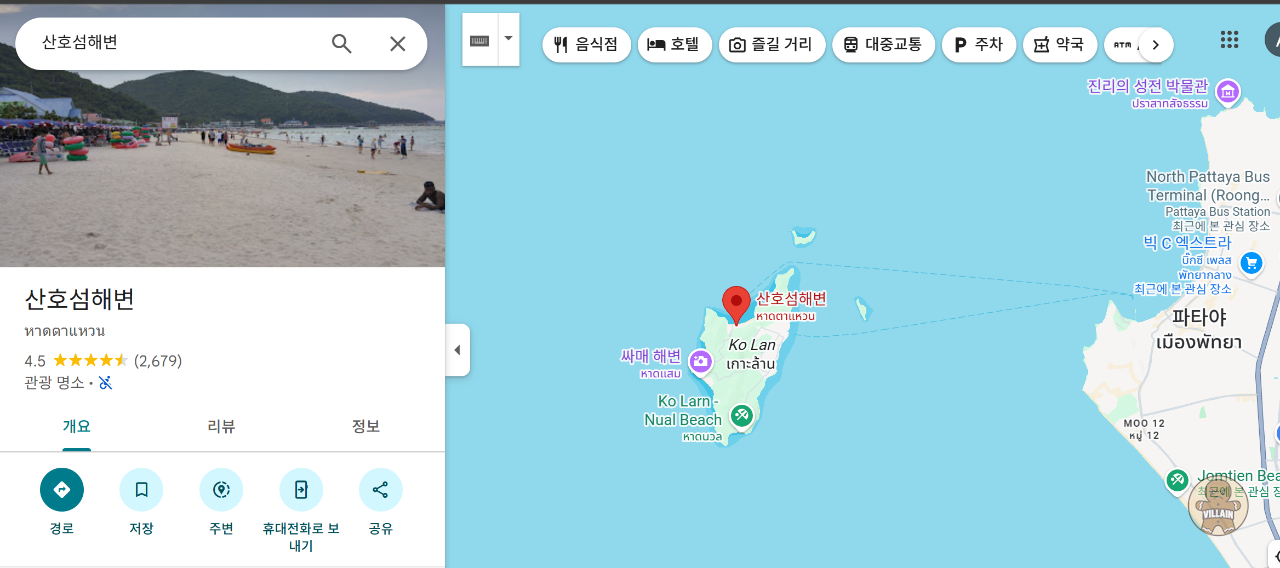The width and height of the screenshot is (1280, 568).
Task: Click the red 산호섬해변 map pin
Action: pos(737,305)
